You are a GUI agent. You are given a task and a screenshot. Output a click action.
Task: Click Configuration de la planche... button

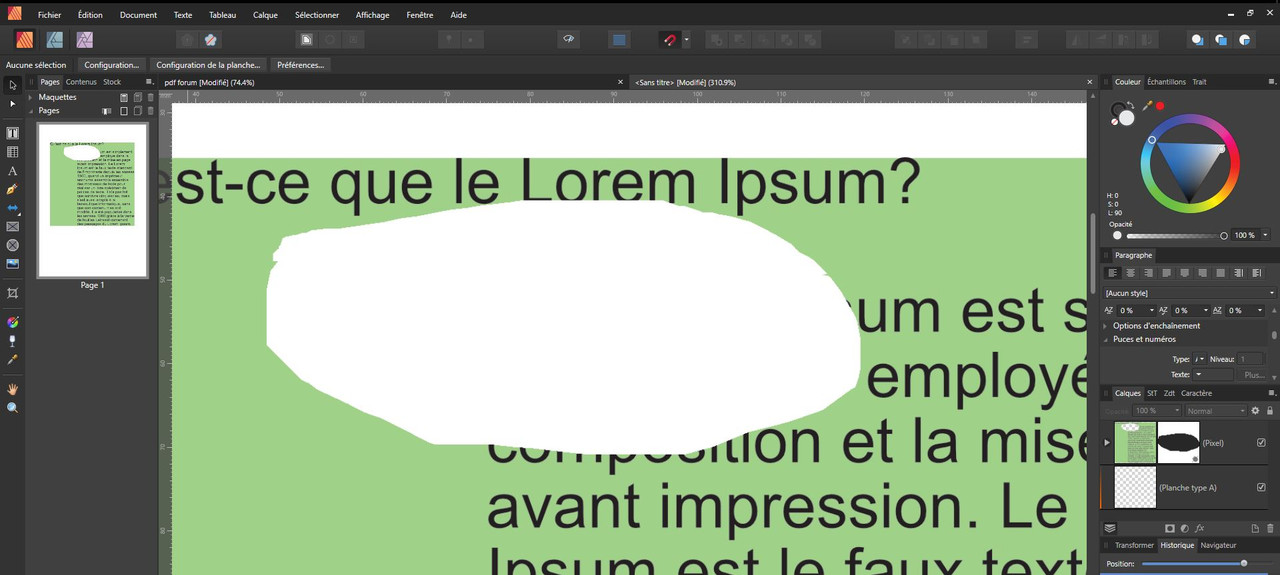(208, 65)
